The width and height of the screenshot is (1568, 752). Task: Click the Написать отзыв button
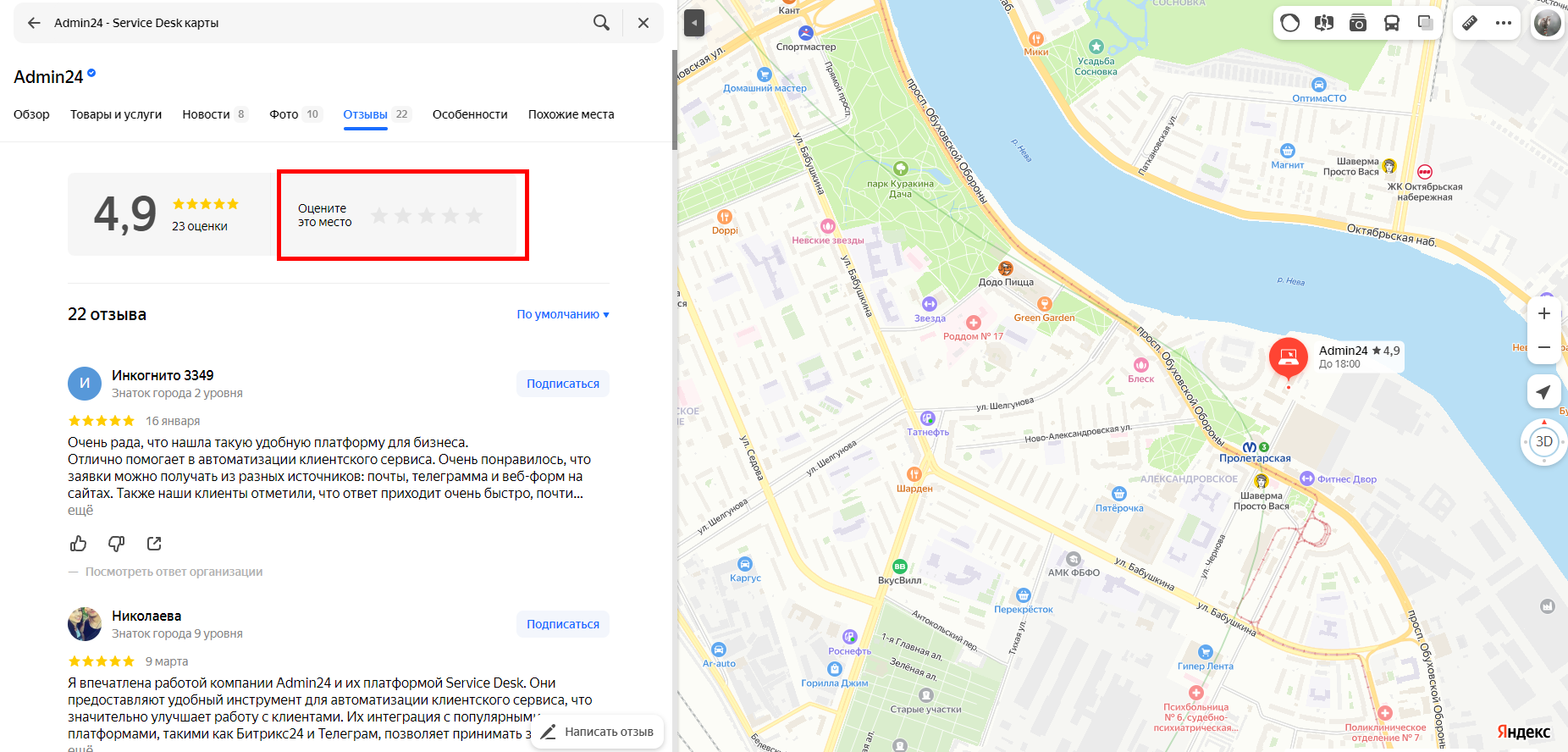click(x=598, y=732)
